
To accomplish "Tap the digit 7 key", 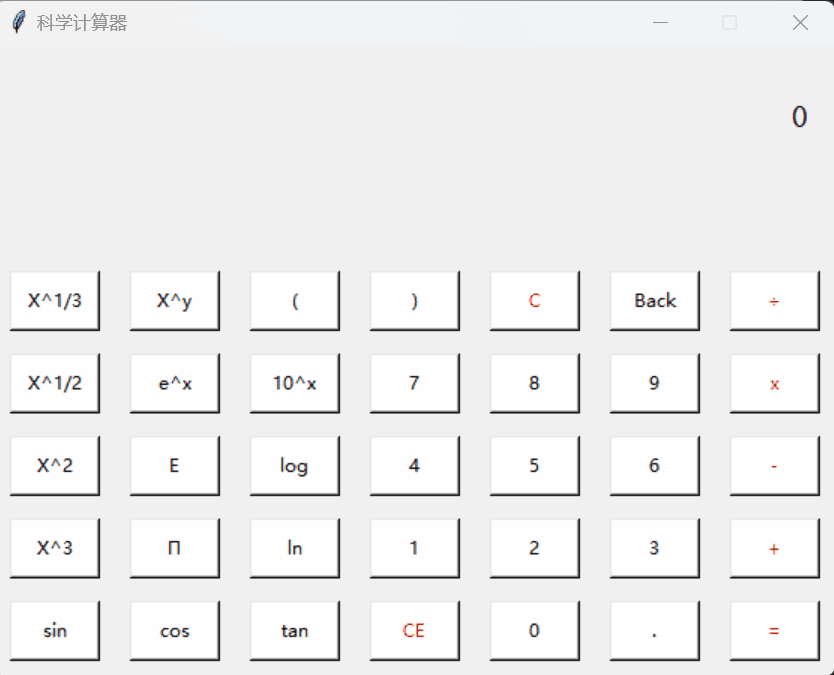I will pyautogui.click(x=415, y=384).
